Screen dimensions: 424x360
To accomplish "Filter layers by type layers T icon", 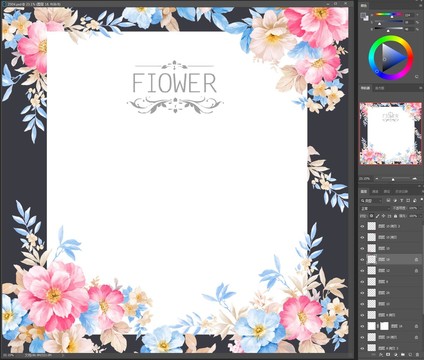I will point(402,200).
